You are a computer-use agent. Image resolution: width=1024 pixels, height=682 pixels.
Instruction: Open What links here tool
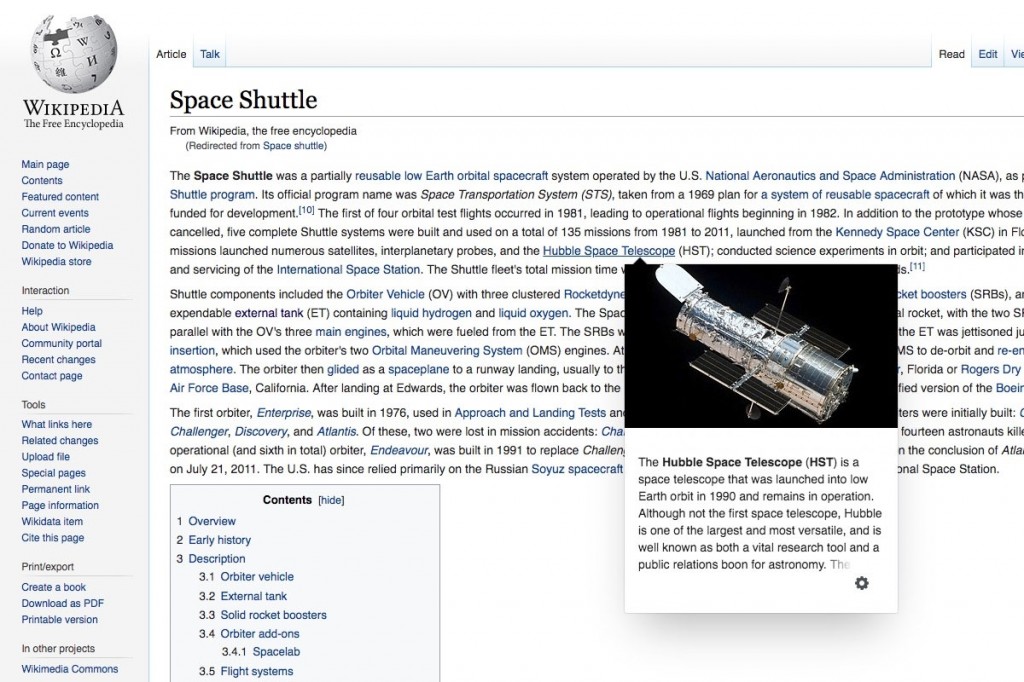[x=57, y=425]
